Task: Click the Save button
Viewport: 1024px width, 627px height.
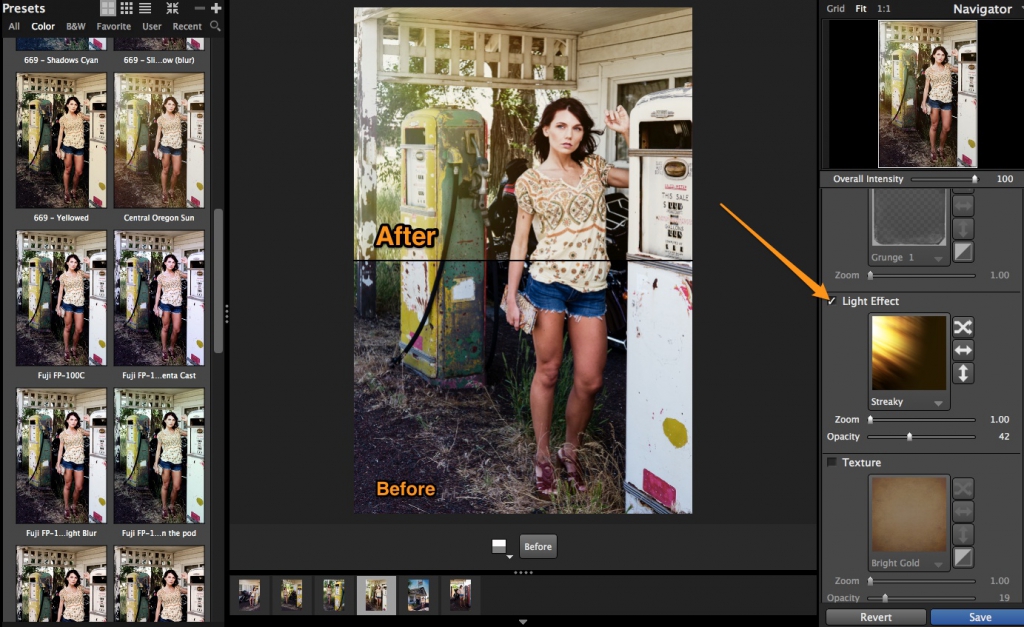Action: 980,617
